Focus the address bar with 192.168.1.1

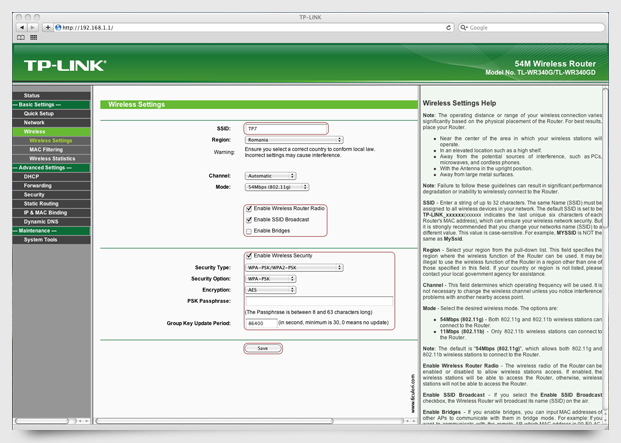253,27
